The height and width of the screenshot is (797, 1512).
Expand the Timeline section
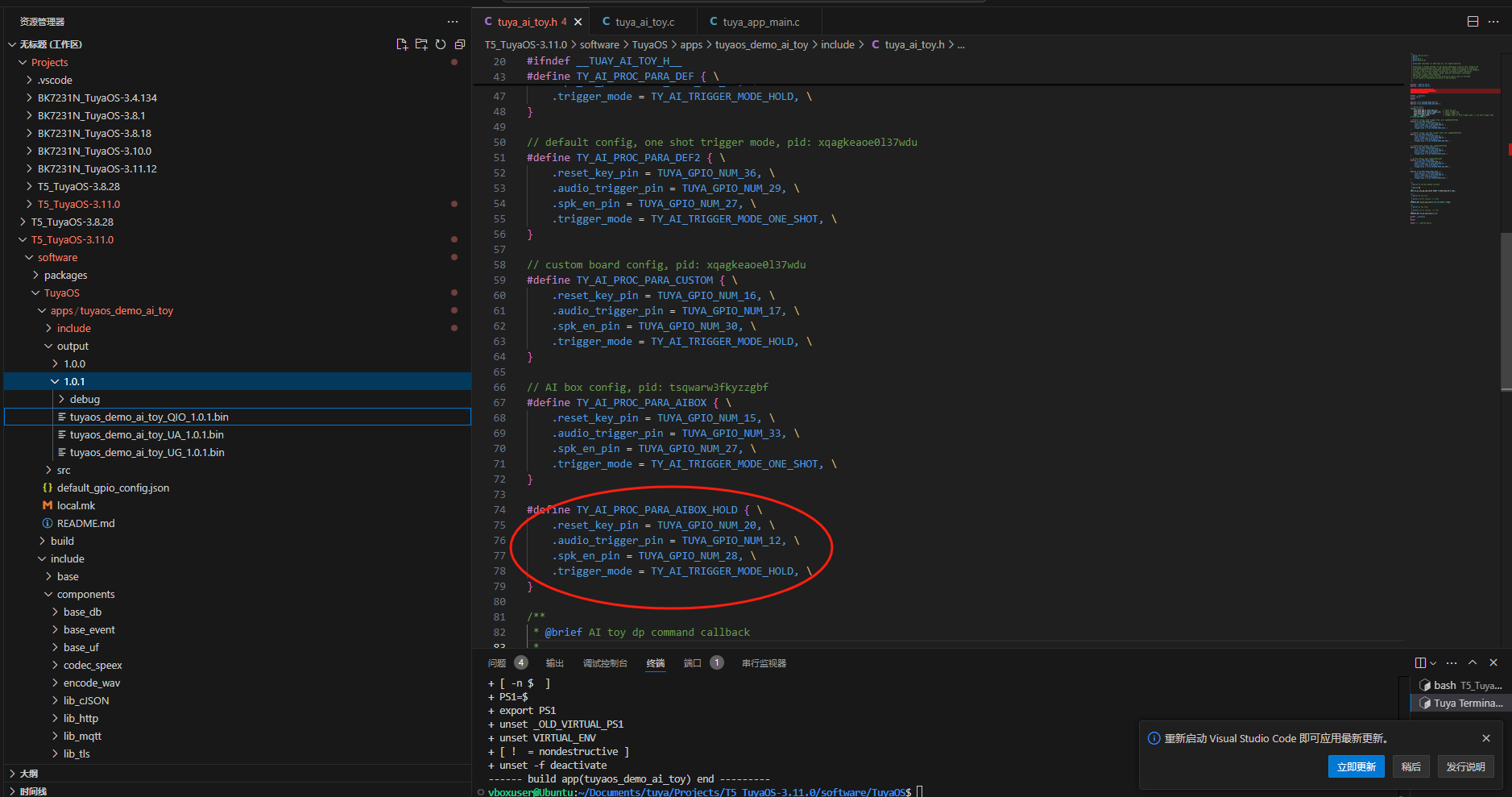(x=238, y=791)
